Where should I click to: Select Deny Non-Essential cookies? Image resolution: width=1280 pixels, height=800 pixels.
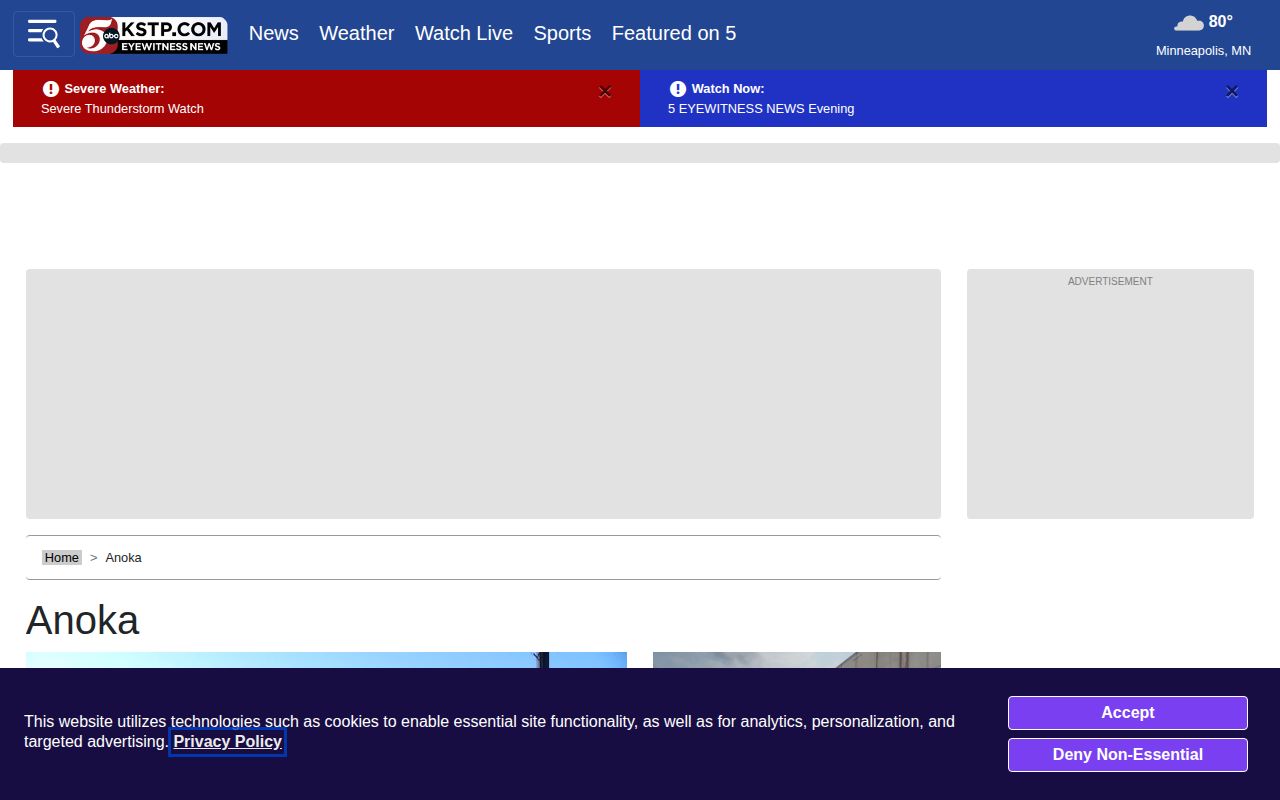click(x=1128, y=755)
